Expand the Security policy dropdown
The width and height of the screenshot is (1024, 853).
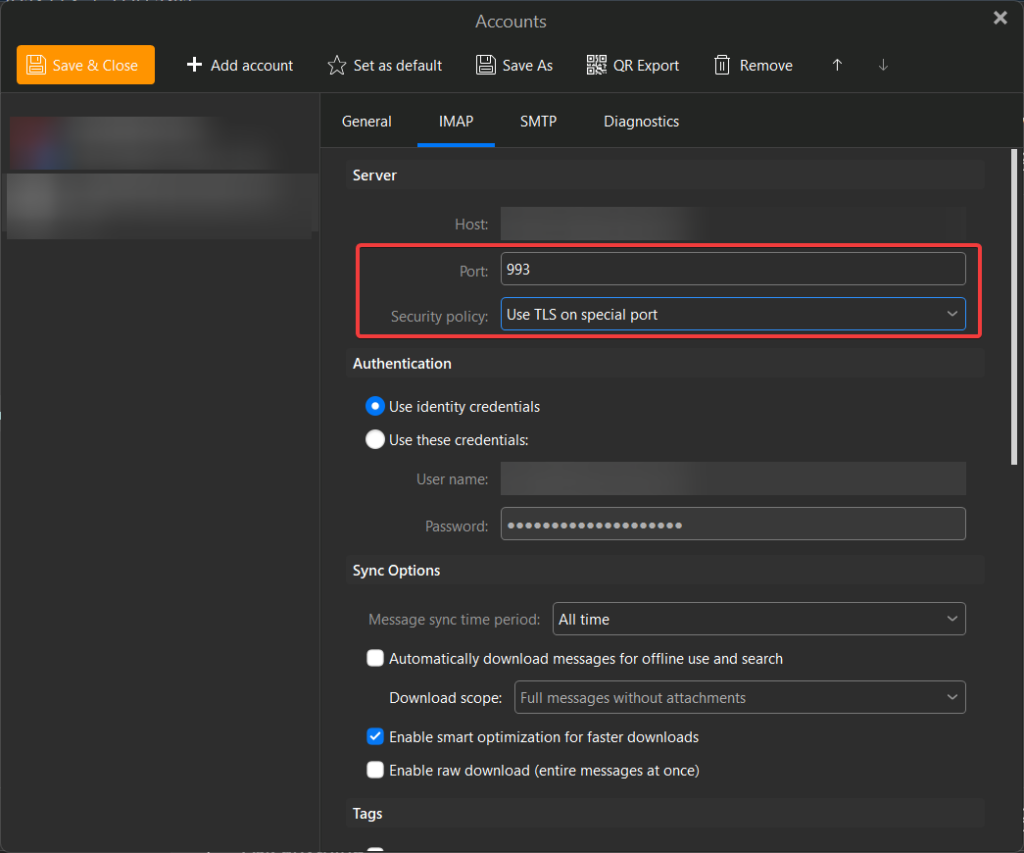733,314
